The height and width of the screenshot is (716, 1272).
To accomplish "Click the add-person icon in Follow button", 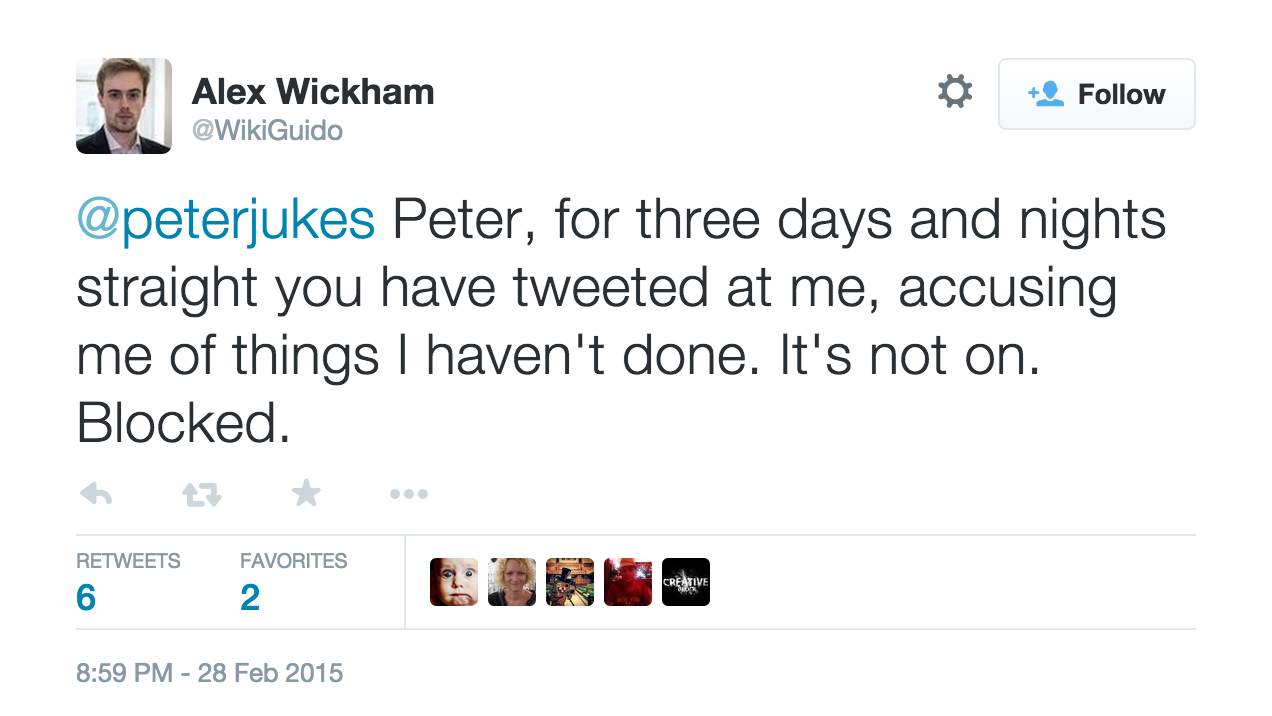I will point(1046,94).
